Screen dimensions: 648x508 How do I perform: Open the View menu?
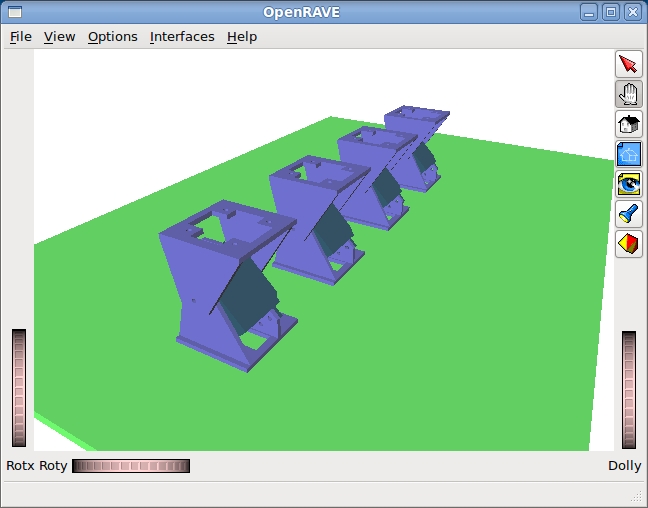click(59, 37)
